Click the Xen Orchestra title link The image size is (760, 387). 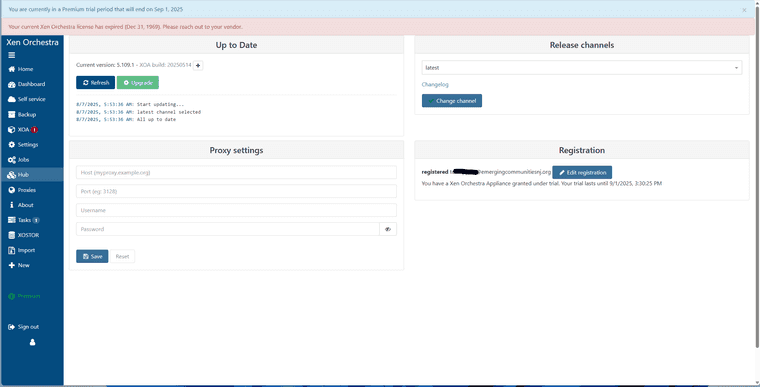[x=32, y=42]
